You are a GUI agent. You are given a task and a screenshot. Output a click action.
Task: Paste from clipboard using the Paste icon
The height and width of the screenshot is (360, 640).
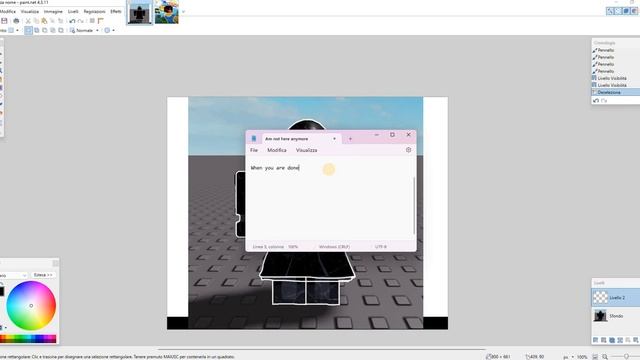point(44,21)
